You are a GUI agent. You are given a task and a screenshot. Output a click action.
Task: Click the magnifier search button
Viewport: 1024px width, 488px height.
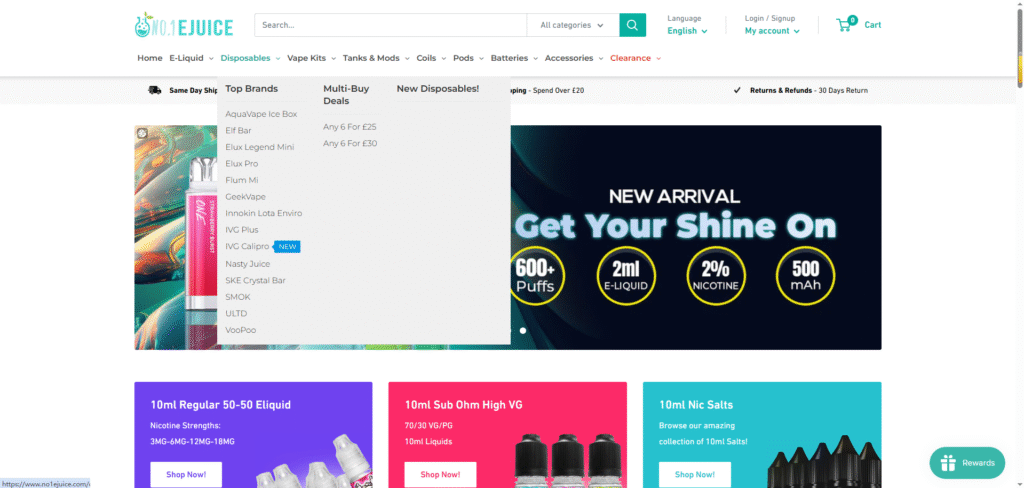[632, 25]
